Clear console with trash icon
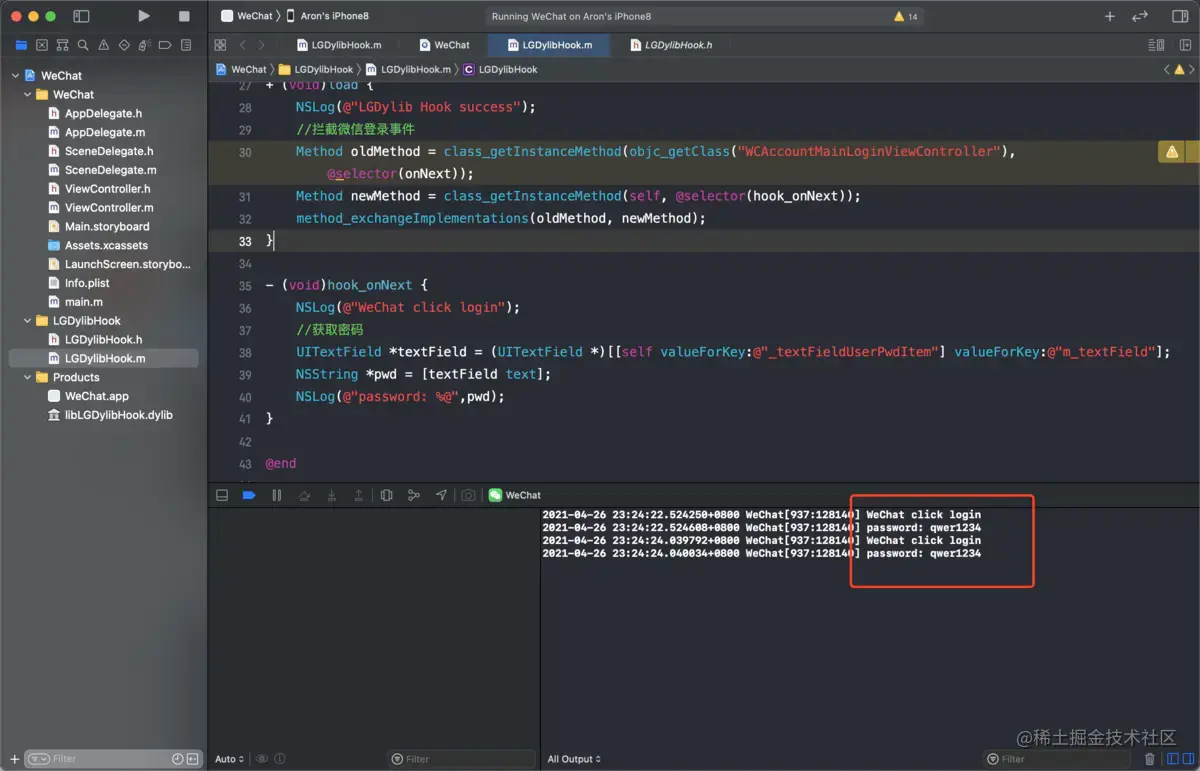 click(1150, 759)
